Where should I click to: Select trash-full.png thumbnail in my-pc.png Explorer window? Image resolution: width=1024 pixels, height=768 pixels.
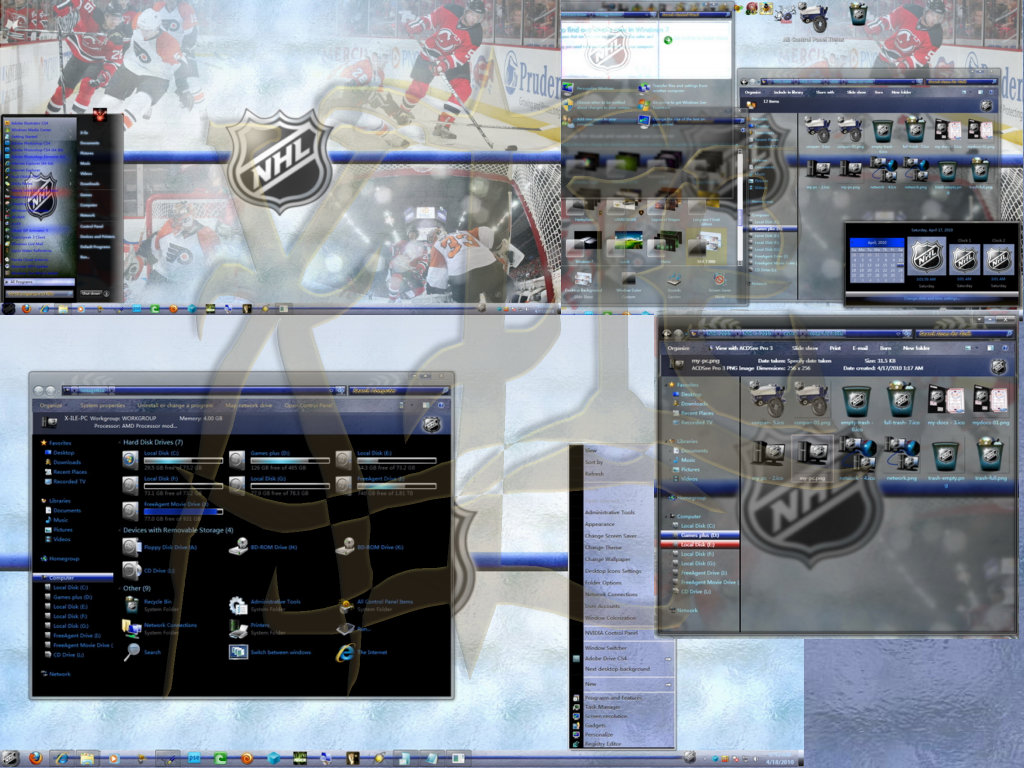pos(990,454)
